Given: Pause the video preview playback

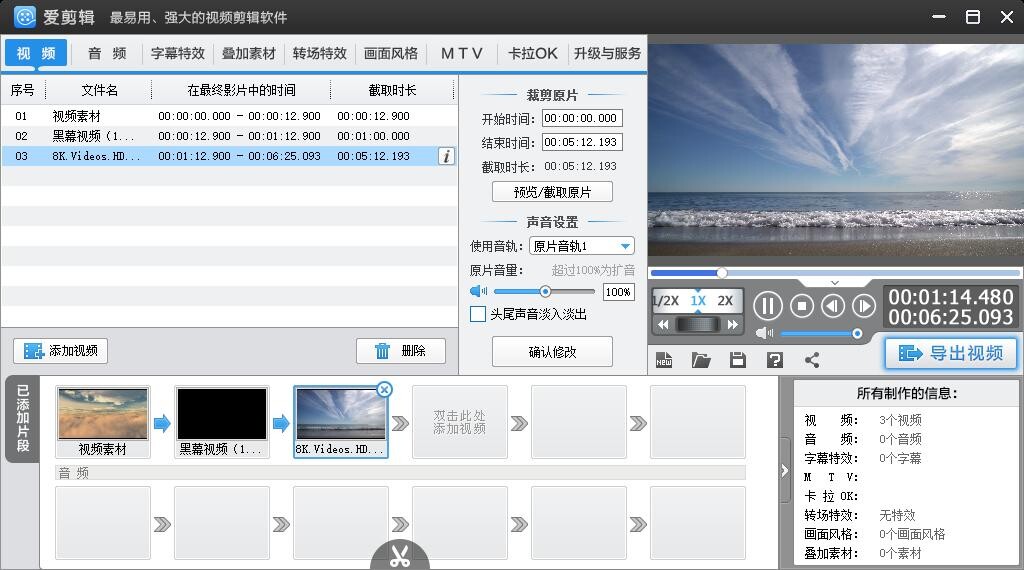Looking at the screenshot, I should pyautogui.click(x=767, y=306).
